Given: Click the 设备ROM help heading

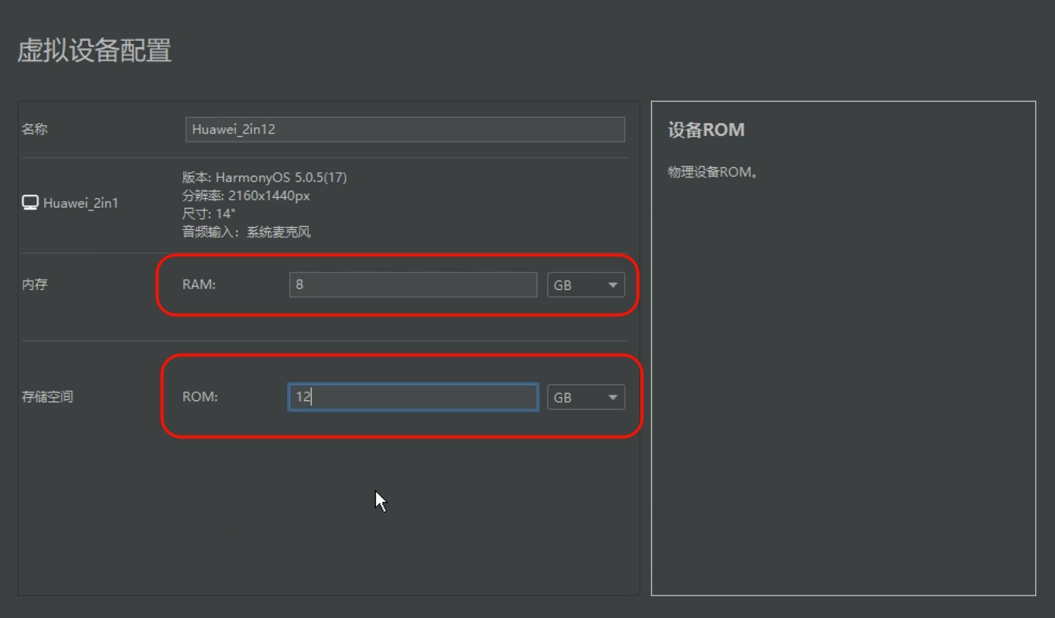Looking at the screenshot, I should [x=706, y=130].
